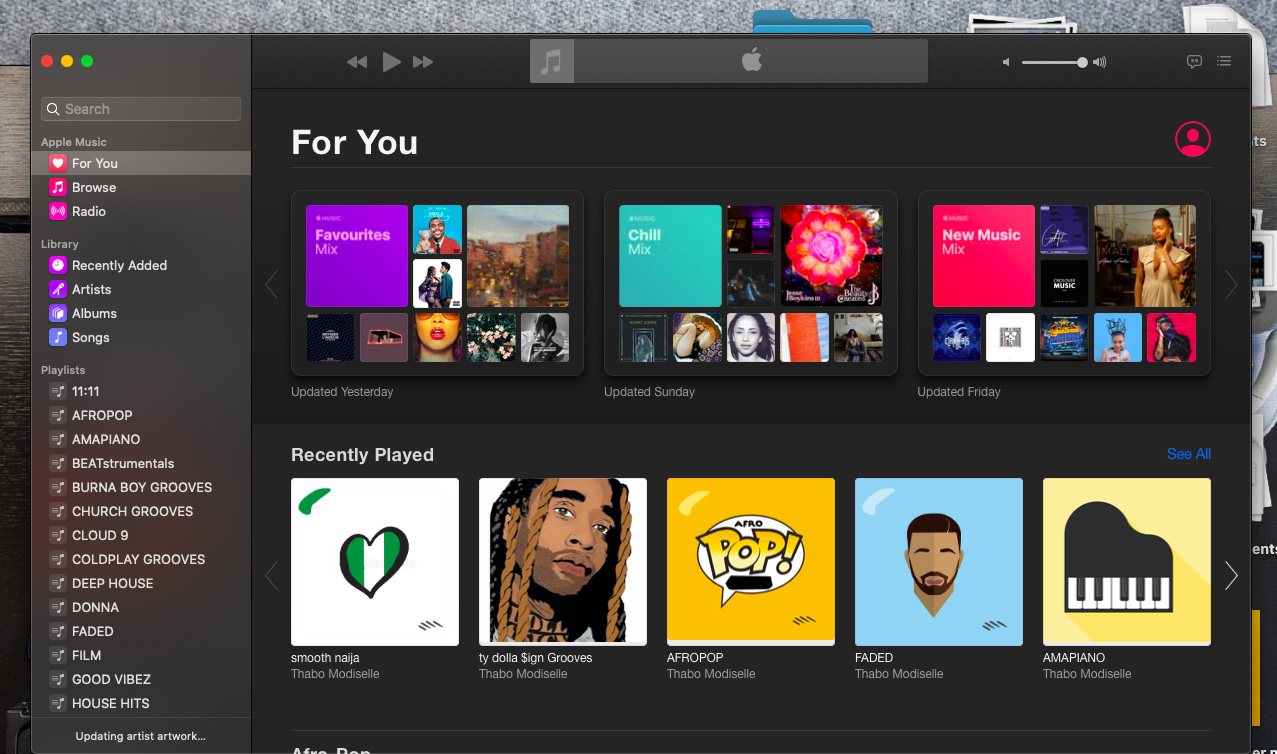Open the account profile icon
The width and height of the screenshot is (1277, 754).
tap(1192, 139)
